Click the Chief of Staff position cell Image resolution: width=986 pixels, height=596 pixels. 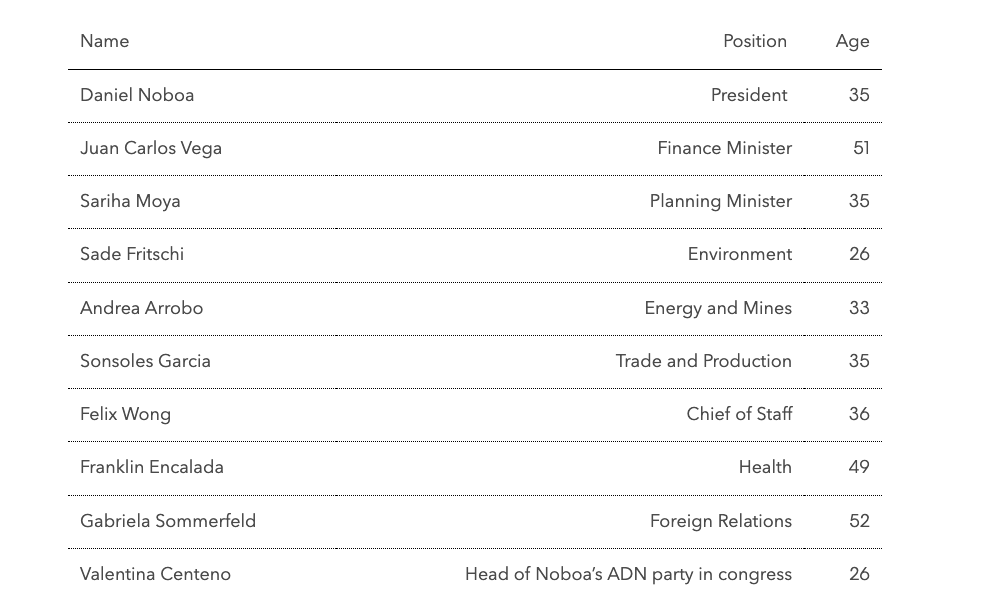739,414
